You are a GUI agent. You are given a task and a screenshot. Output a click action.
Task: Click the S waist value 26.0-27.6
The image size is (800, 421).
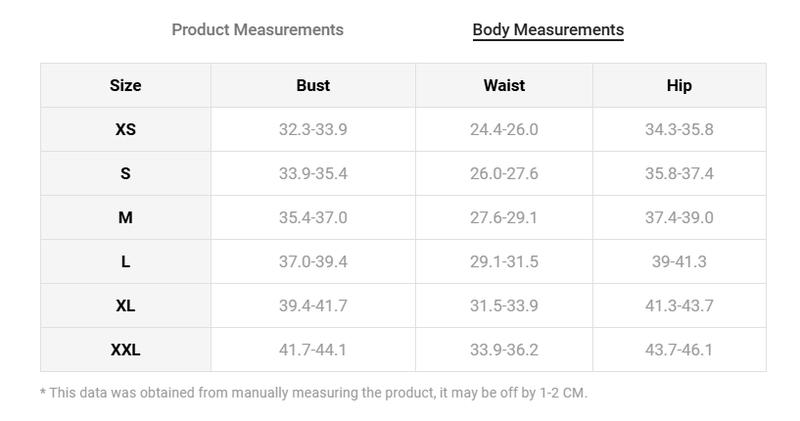[x=504, y=174]
